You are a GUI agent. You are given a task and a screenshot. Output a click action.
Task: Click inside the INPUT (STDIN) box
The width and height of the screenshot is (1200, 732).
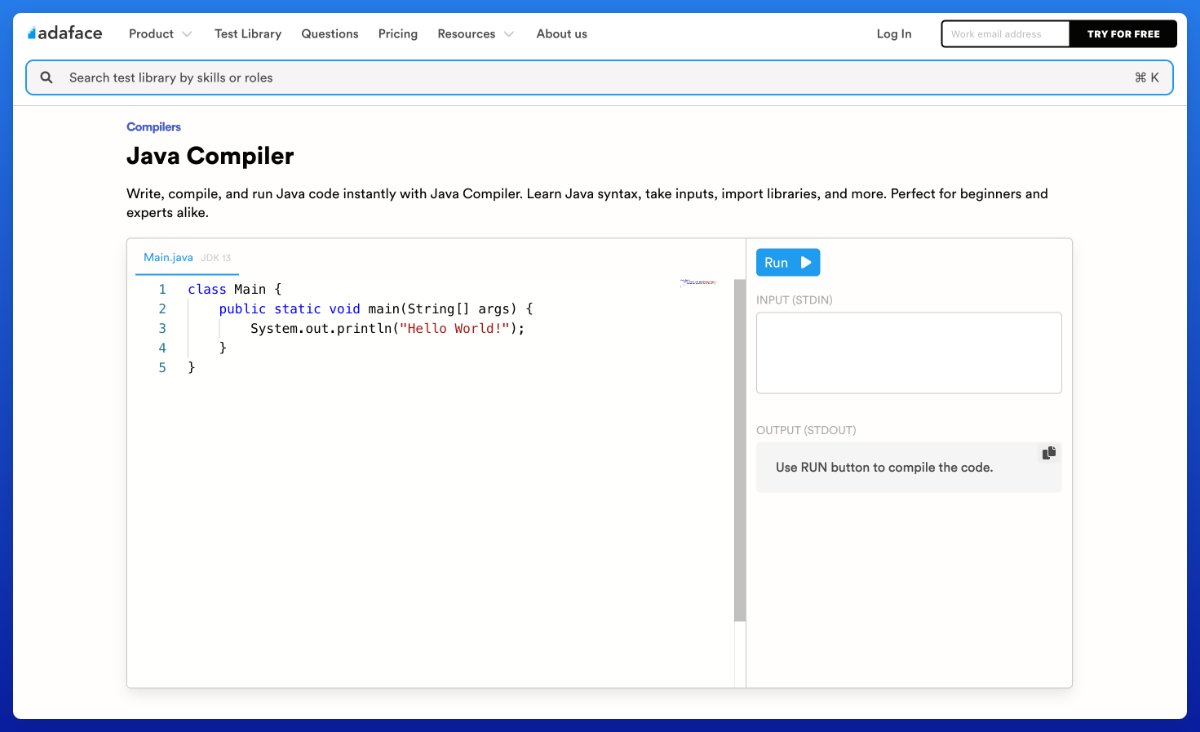coord(909,353)
